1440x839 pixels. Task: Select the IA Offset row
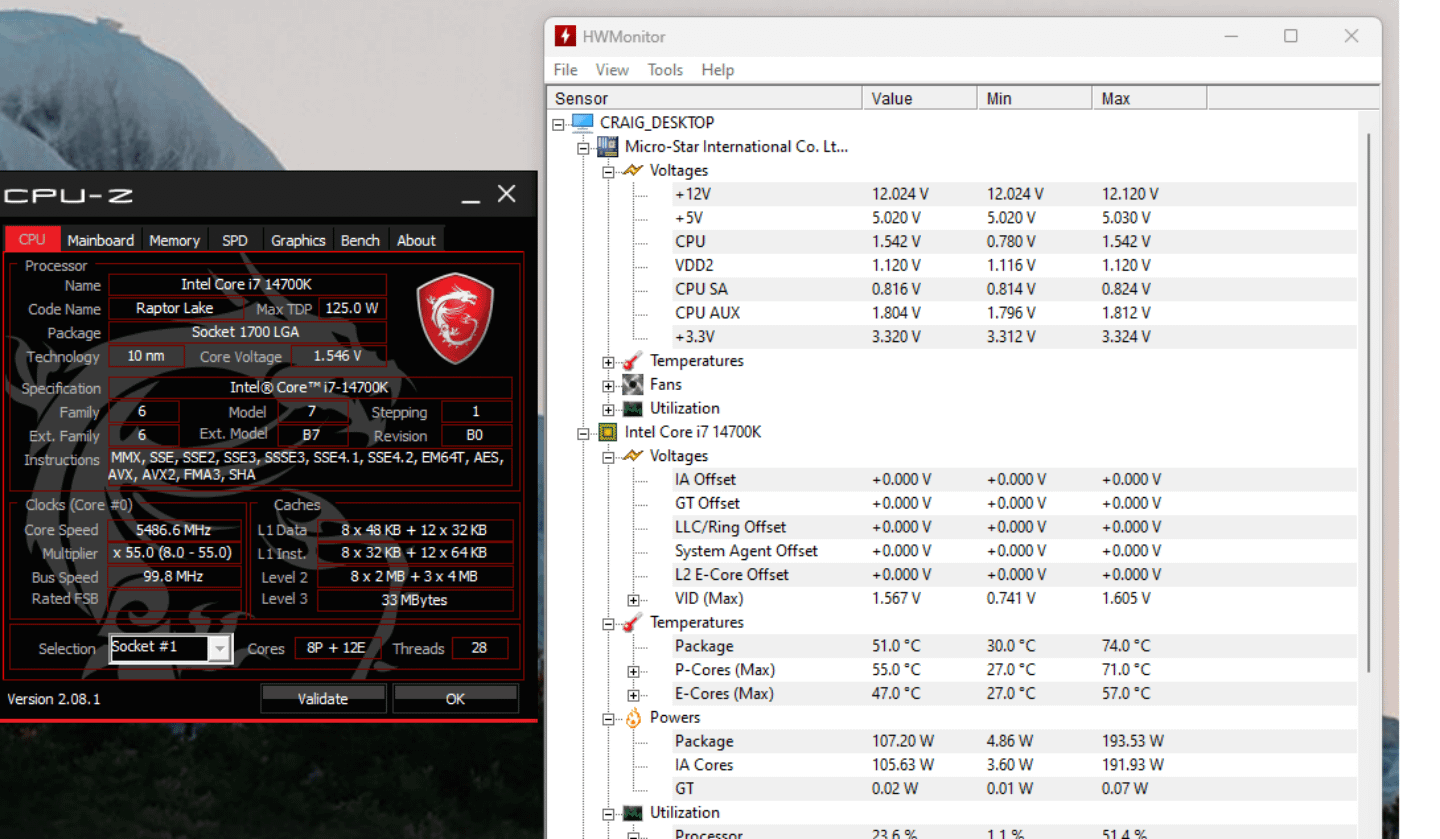pos(1014,480)
